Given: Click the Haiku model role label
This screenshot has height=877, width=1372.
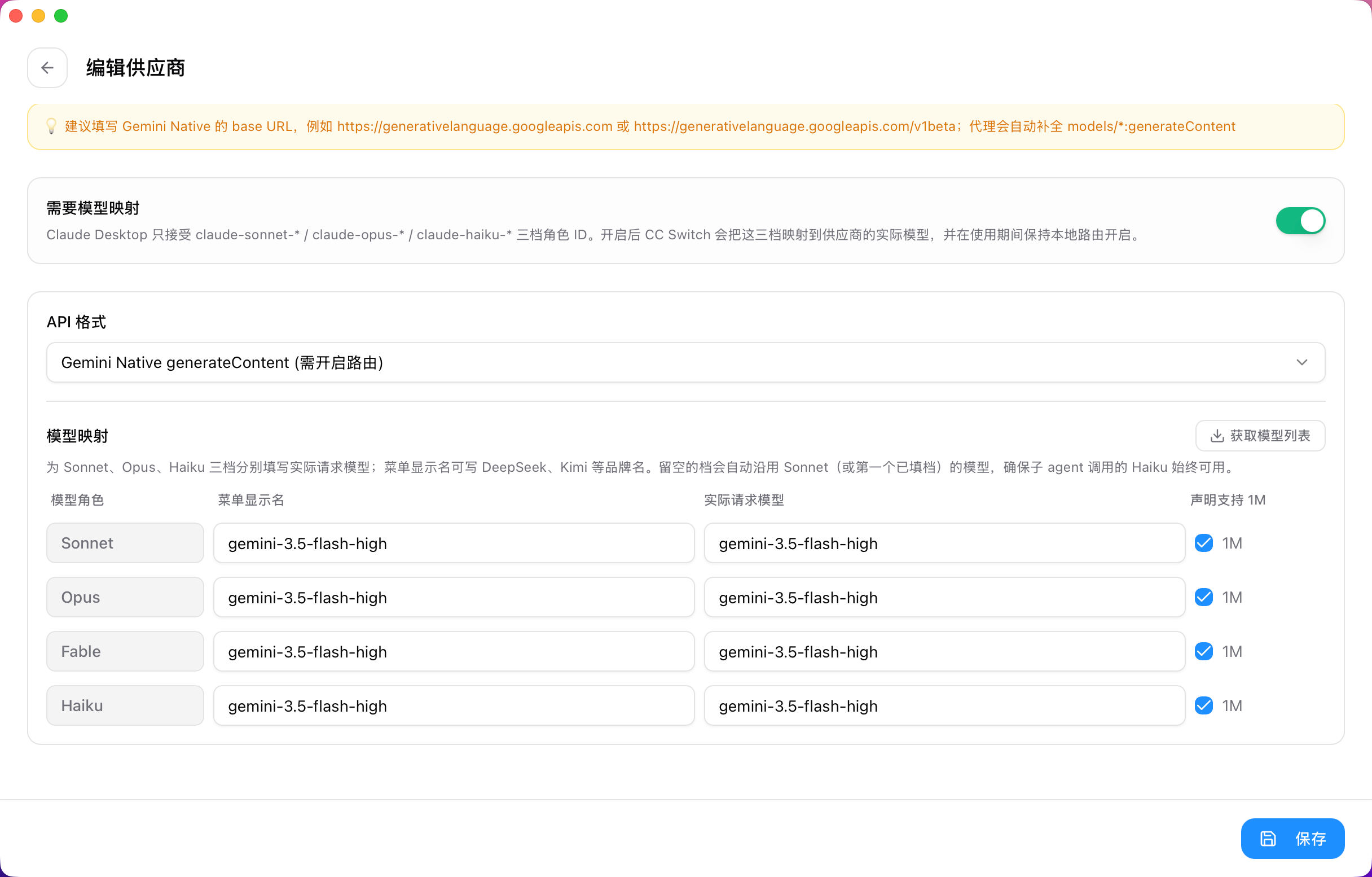Looking at the screenshot, I should 125,705.
